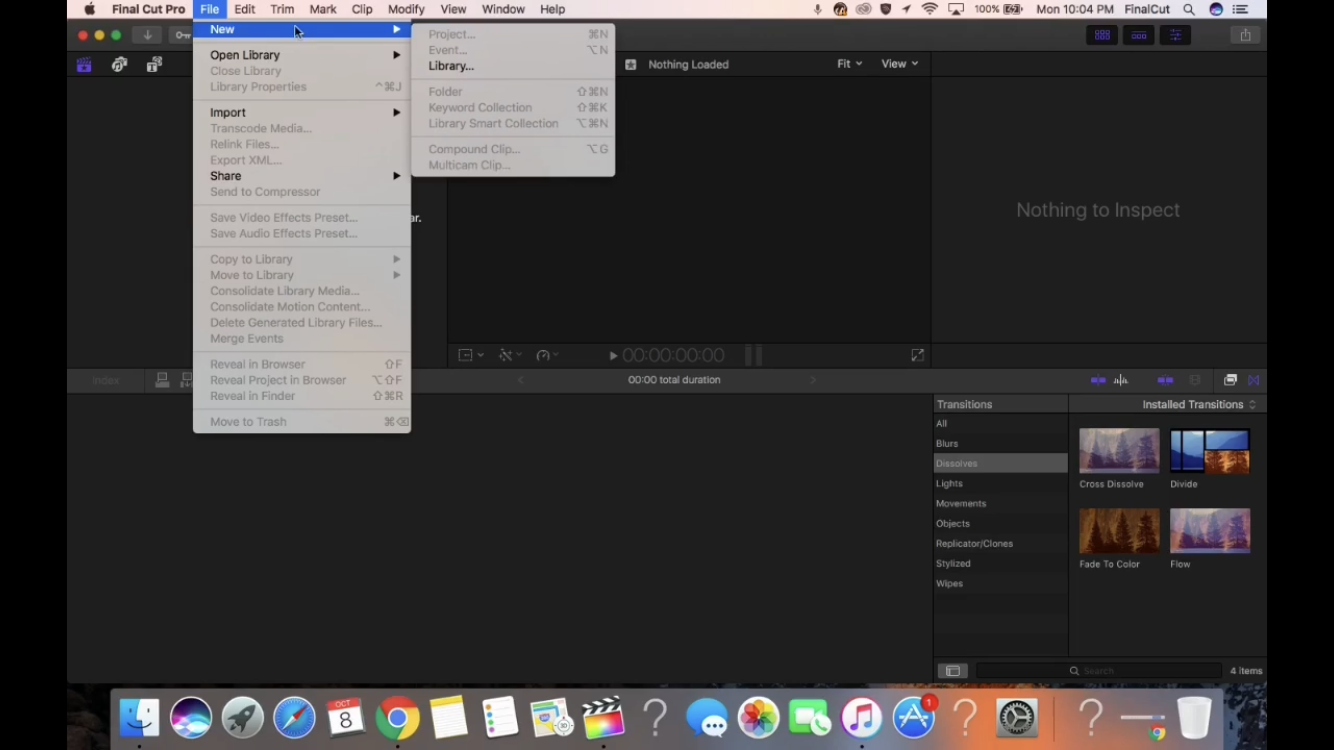1334x750 pixels.
Task: Click the audio waveform icon in timeline toolbar
Action: pos(1121,380)
